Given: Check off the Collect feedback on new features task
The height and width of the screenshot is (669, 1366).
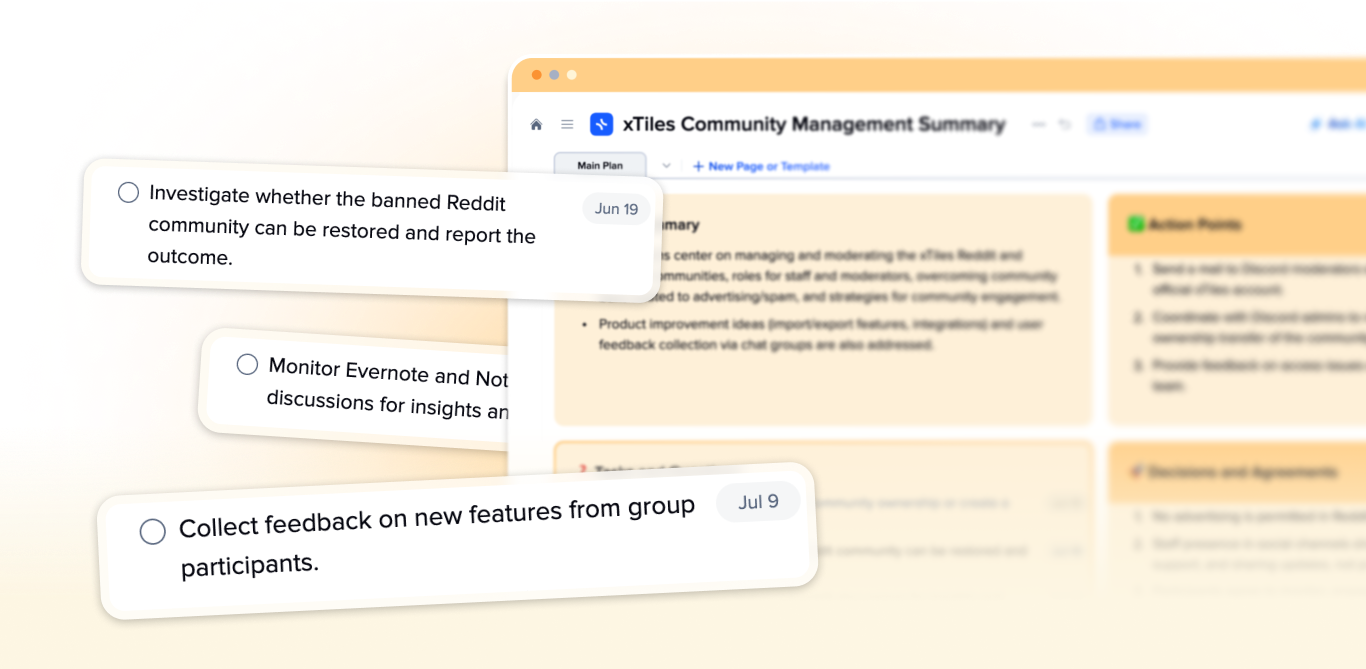Looking at the screenshot, I should 152,532.
